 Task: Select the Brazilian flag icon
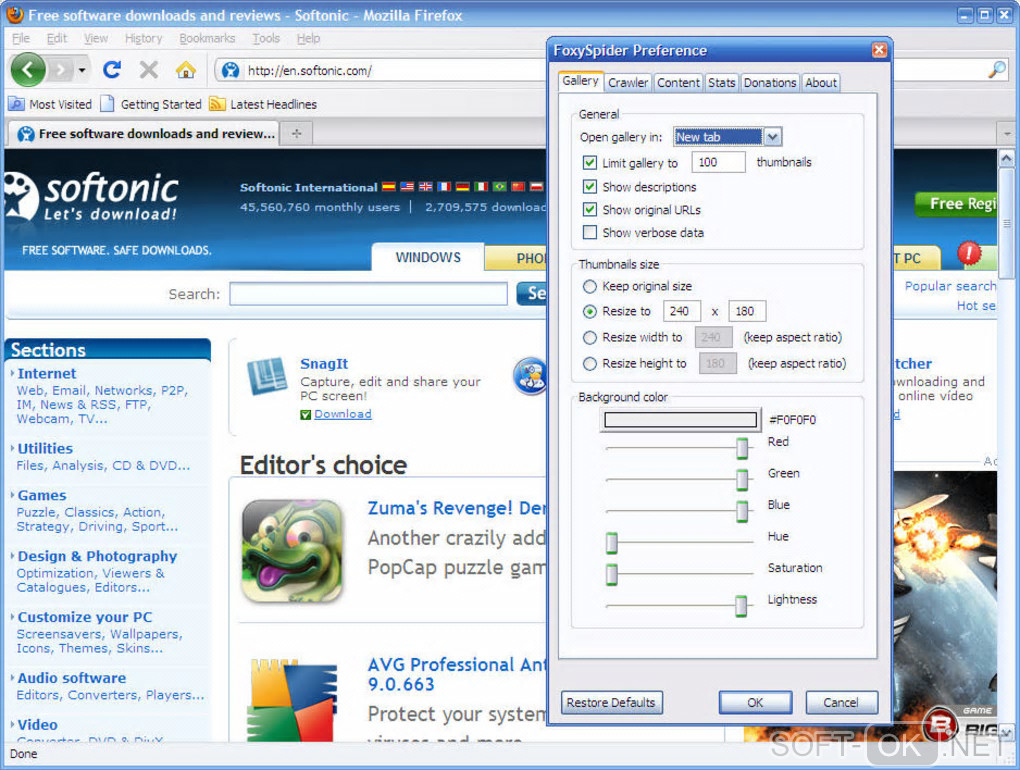(500, 187)
